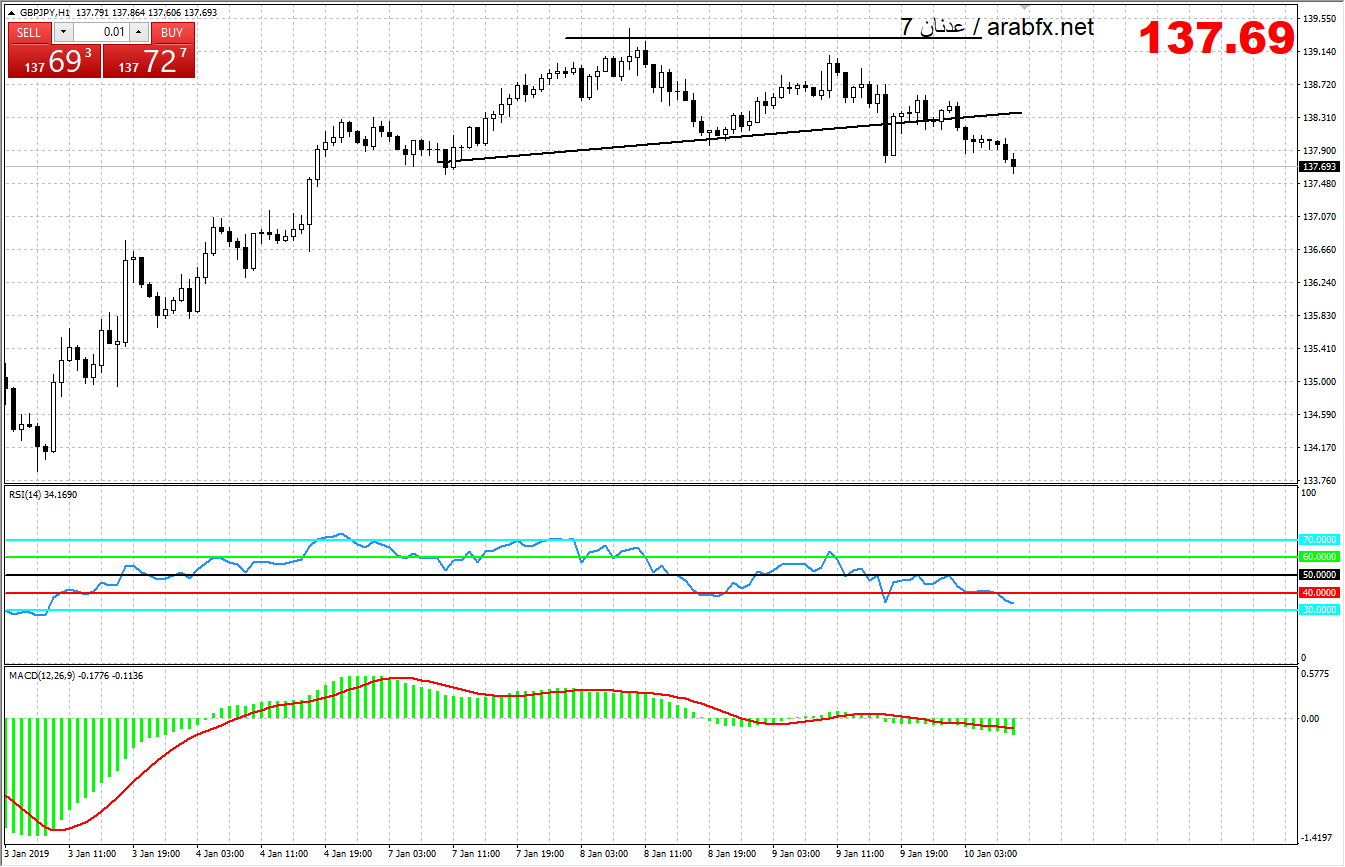The image size is (1345, 867).
Task: Click the RSI 70.0000 level label
Action: (x=1318, y=540)
